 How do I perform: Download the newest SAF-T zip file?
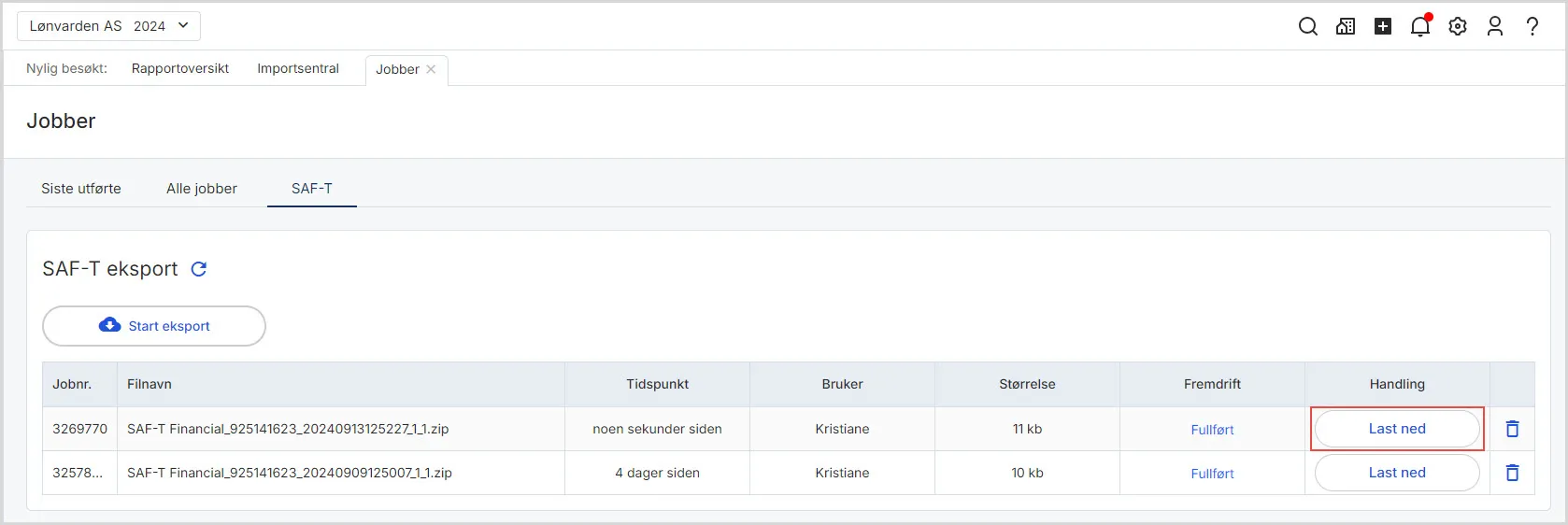coord(1397,429)
